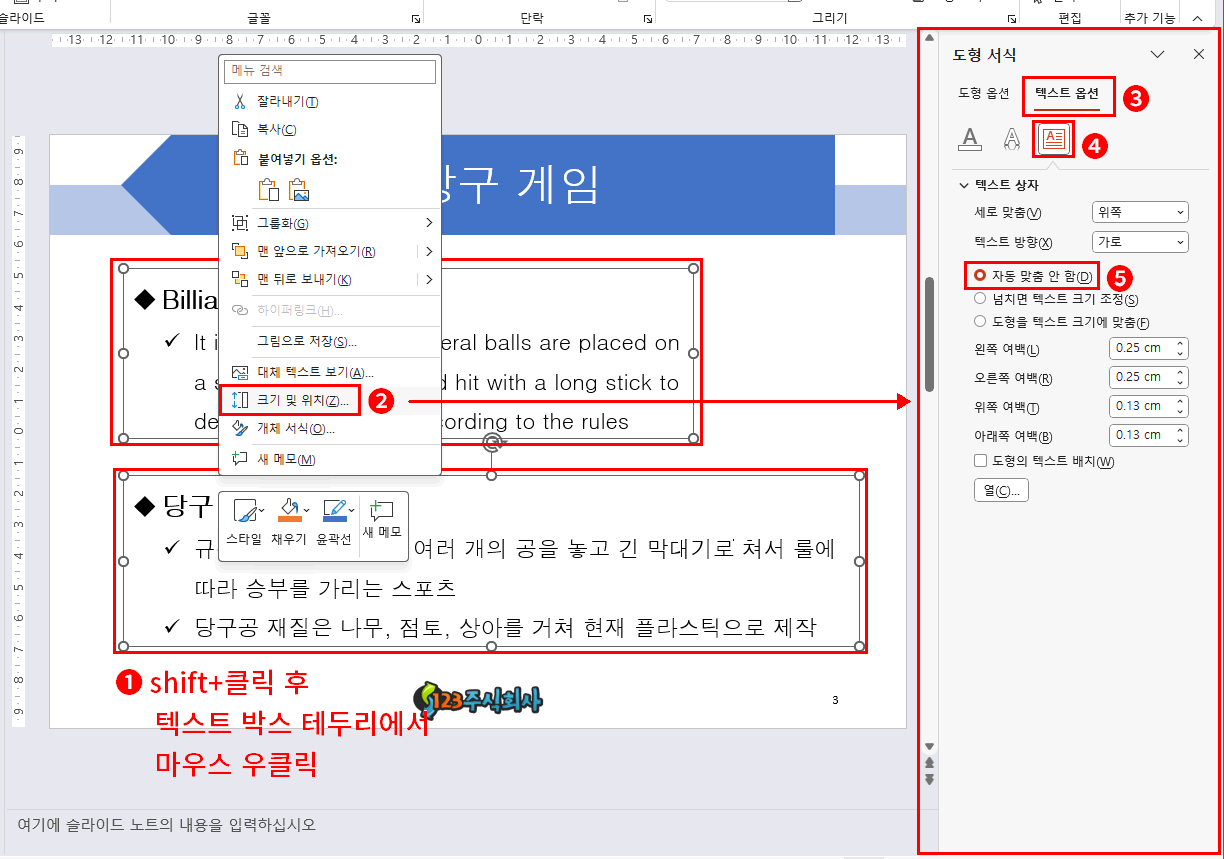Click the scroll up arrow of slide area
This screenshot has width=1224, height=859.
tap(929, 38)
